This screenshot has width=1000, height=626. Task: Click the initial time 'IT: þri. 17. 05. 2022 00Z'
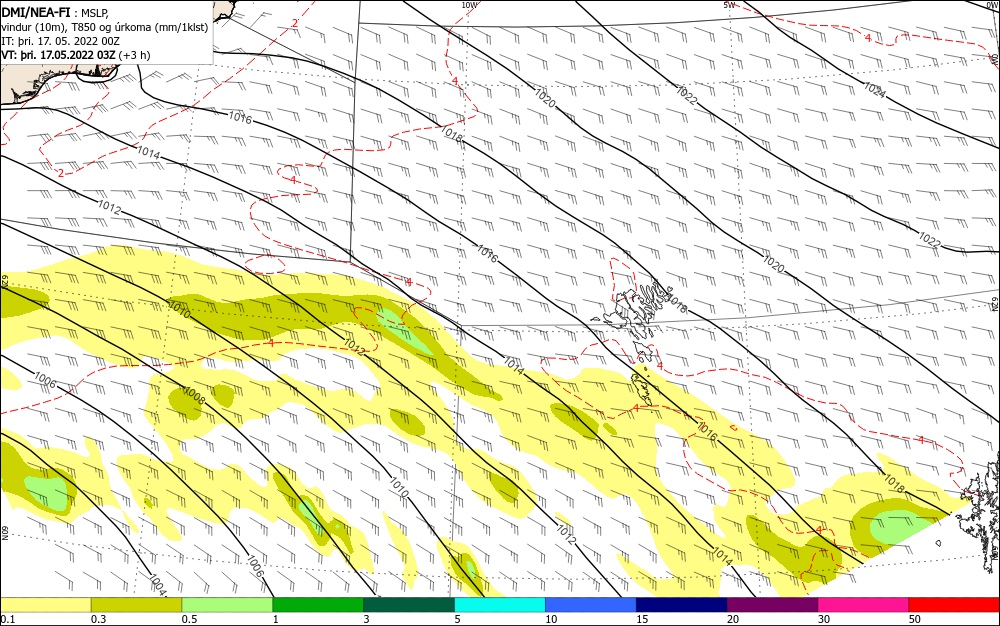61,41
